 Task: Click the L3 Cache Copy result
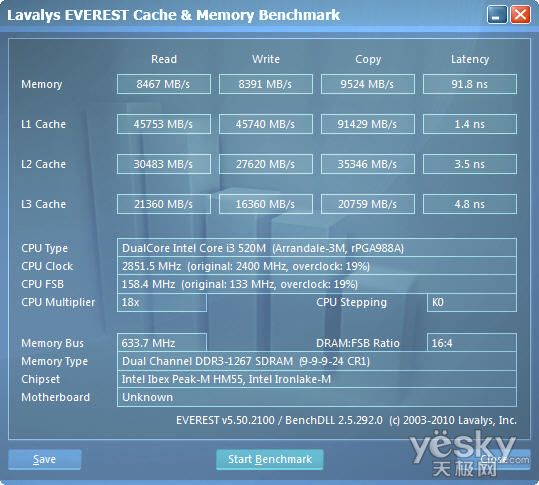pos(368,204)
